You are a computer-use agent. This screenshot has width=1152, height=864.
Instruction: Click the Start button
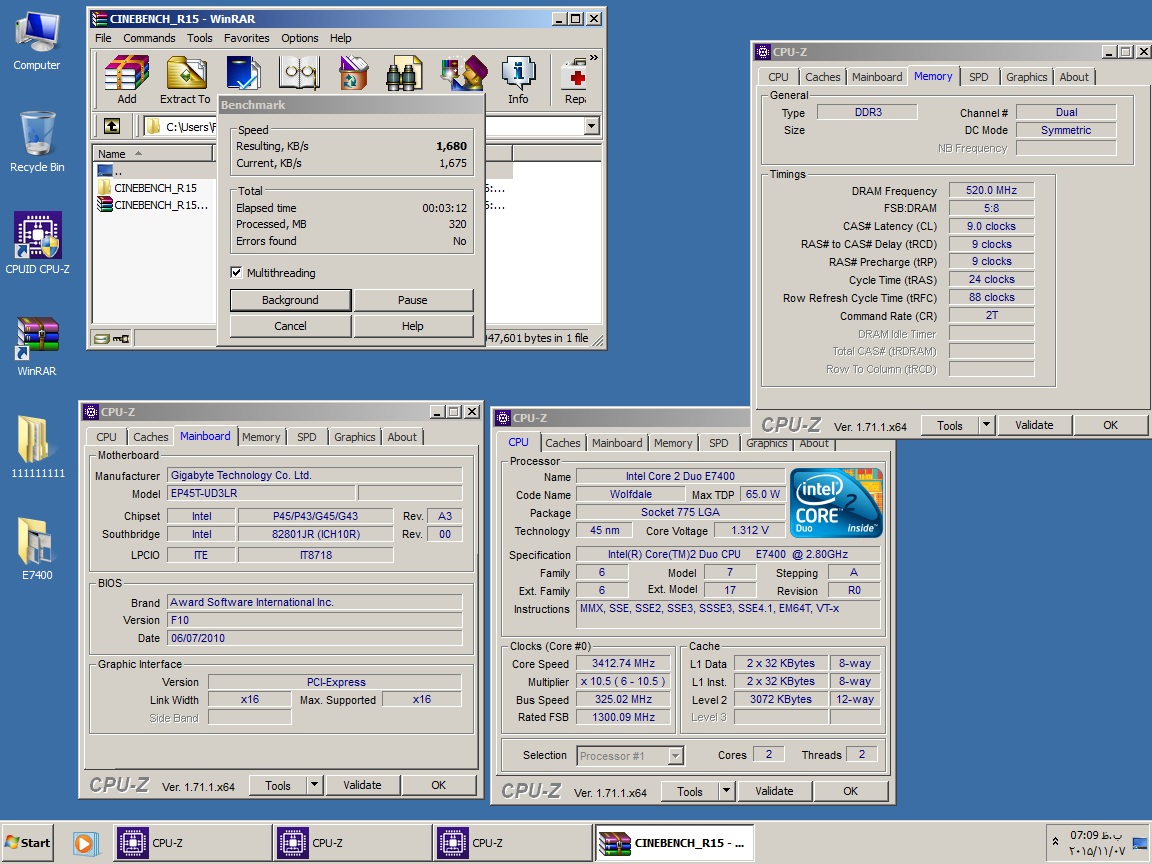click(x=28, y=843)
